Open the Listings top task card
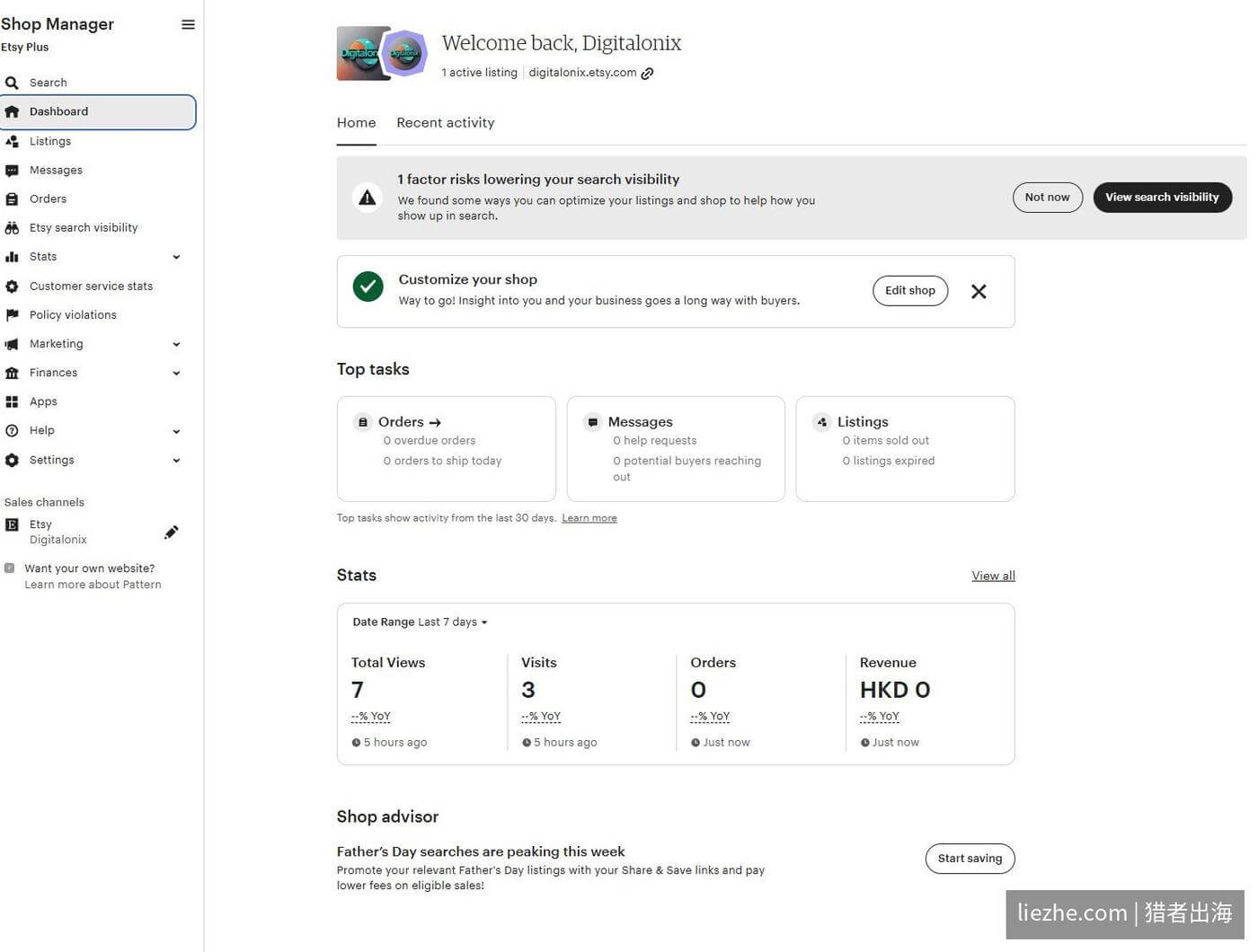The width and height of the screenshot is (1258, 952). [906, 449]
